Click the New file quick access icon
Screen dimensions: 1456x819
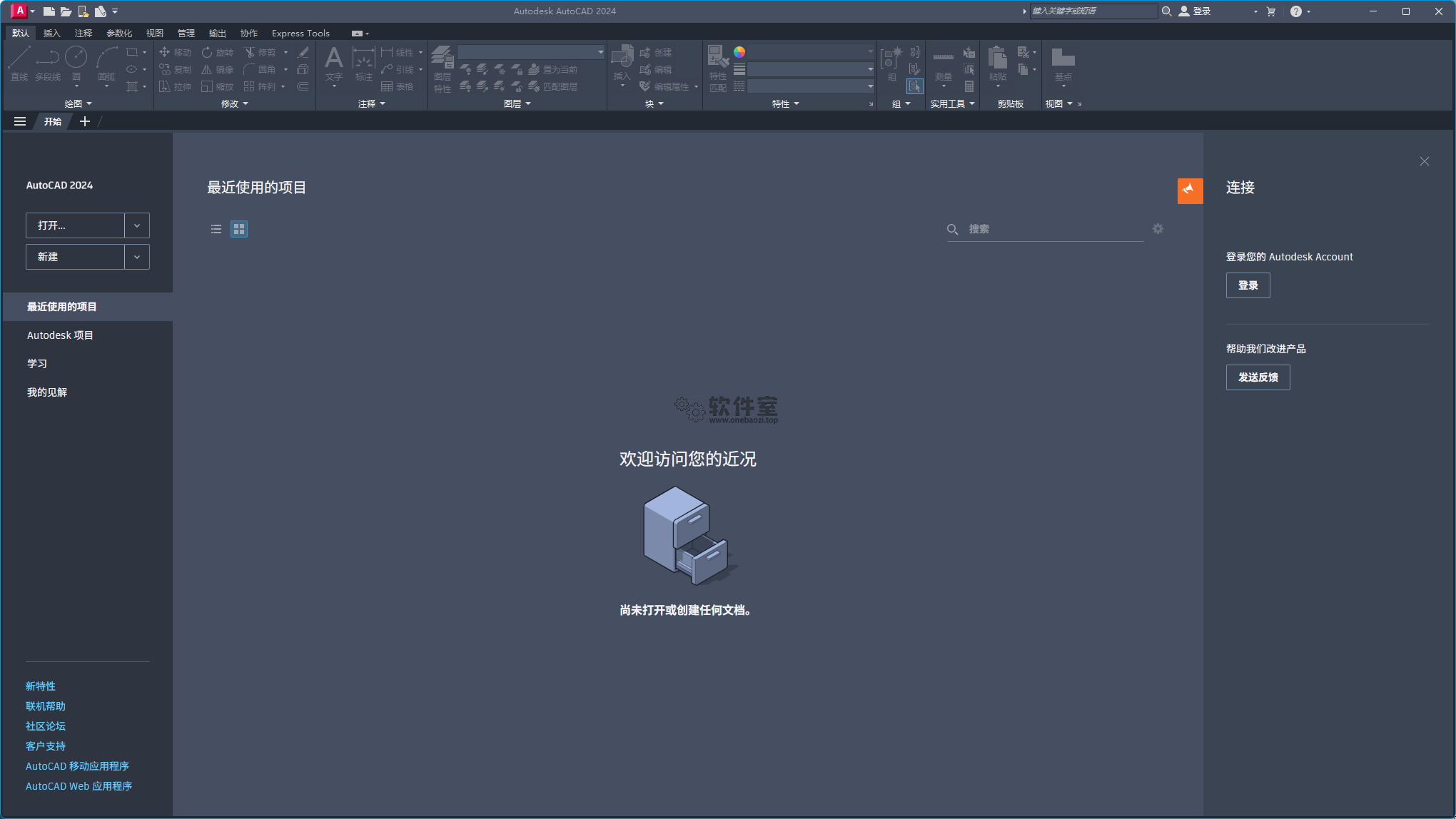click(49, 11)
